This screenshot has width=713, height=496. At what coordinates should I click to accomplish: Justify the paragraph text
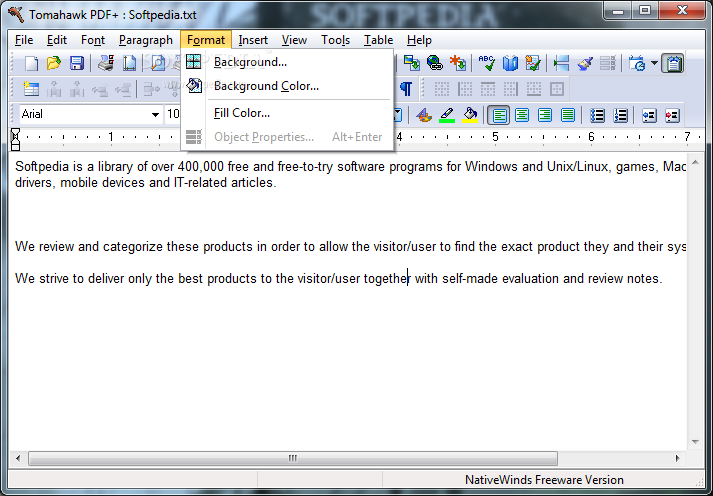point(568,115)
